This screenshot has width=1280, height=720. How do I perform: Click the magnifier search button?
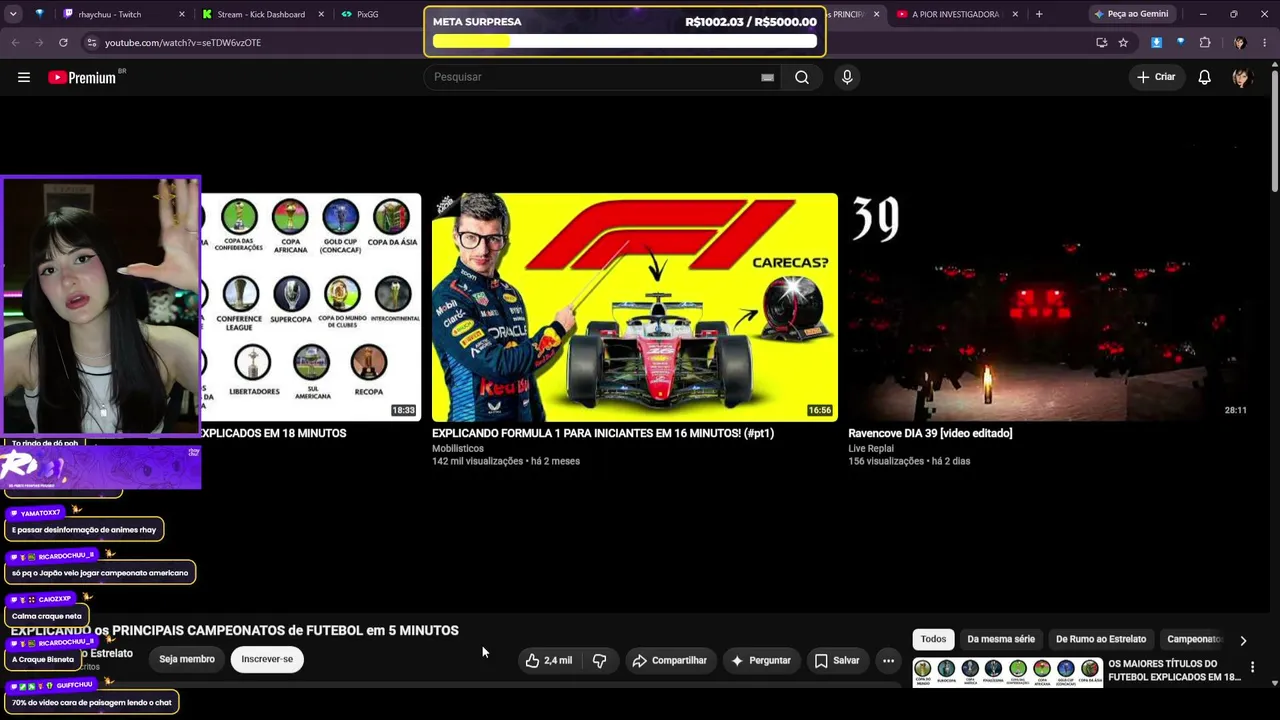pyautogui.click(x=802, y=77)
